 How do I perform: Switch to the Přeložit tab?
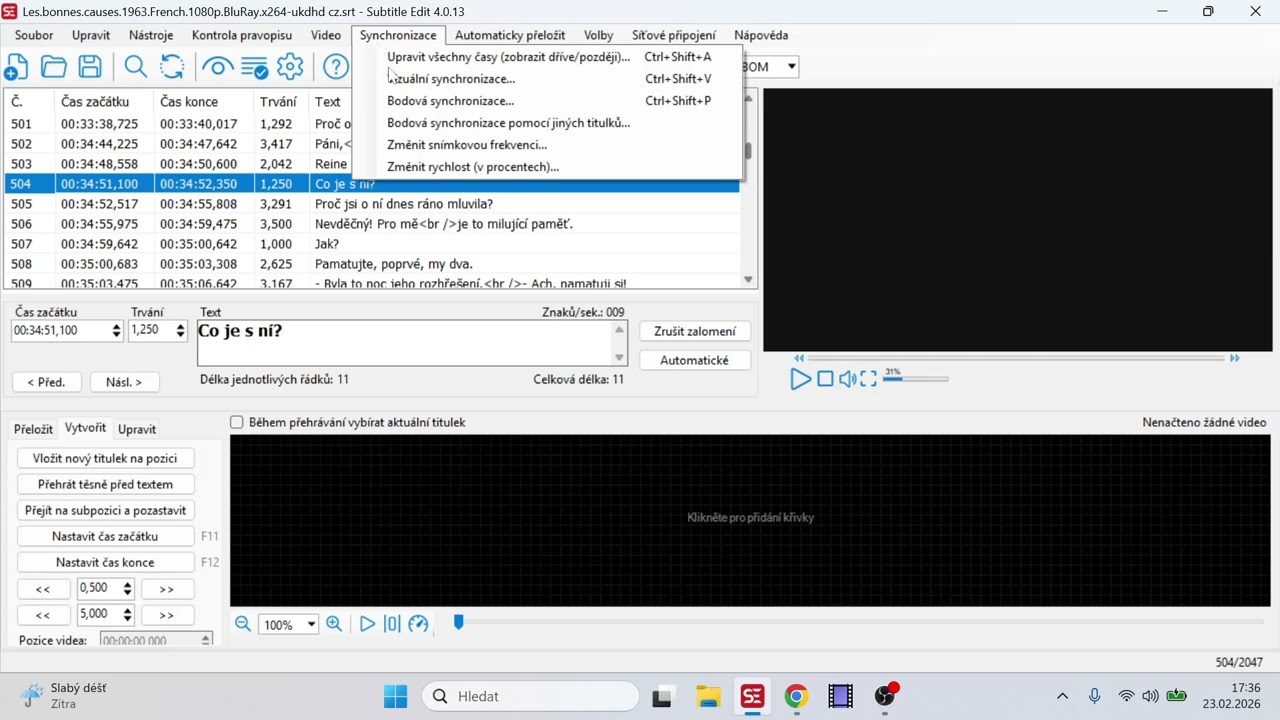(33, 429)
